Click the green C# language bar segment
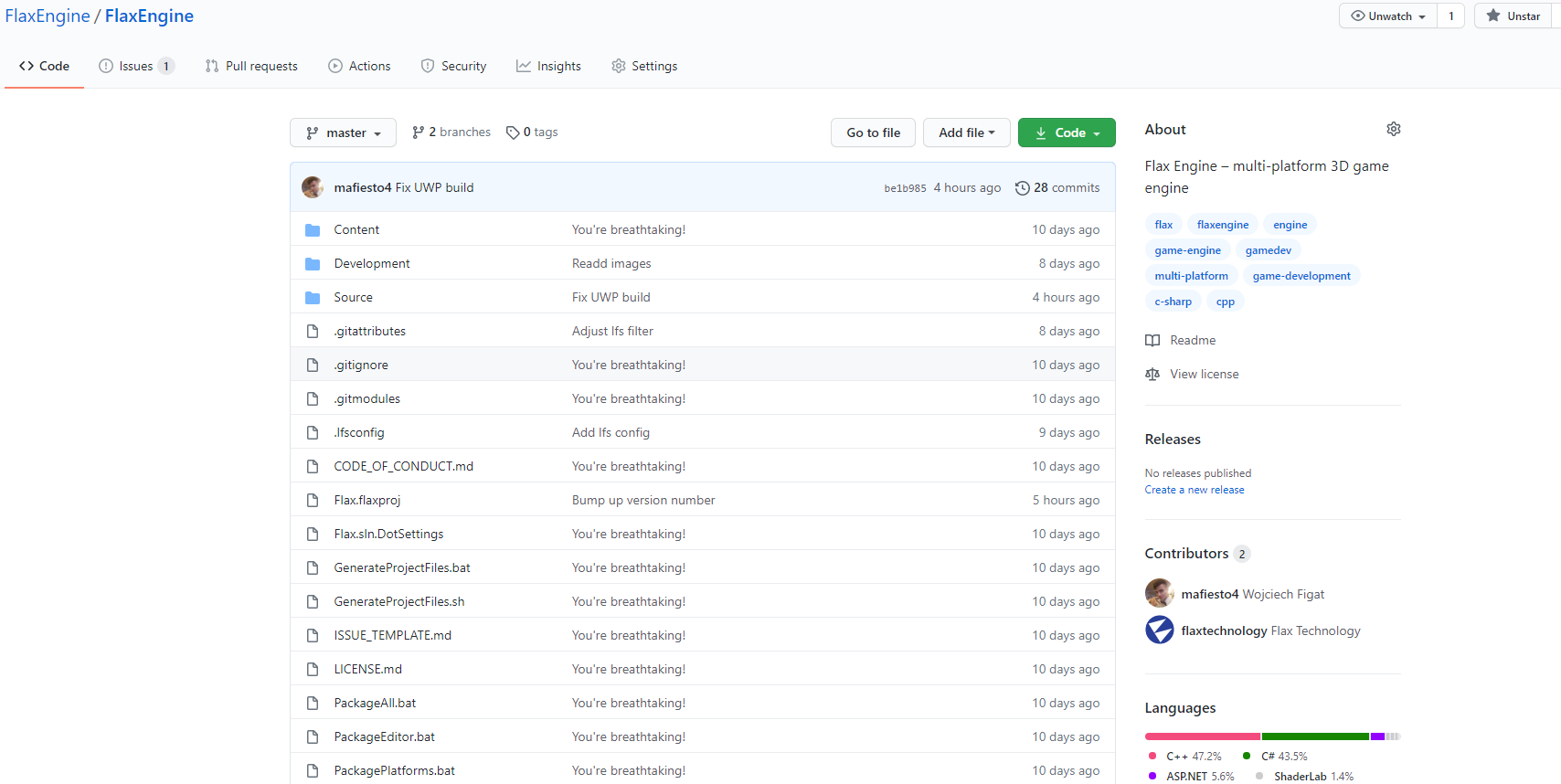This screenshot has height=784, width=1561. click(1314, 736)
